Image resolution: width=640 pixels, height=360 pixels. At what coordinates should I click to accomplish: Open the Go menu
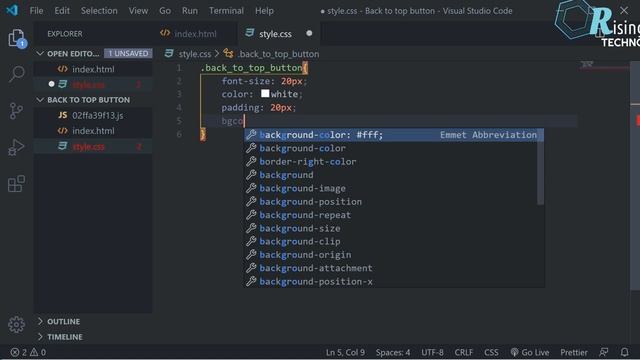point(165,11)
